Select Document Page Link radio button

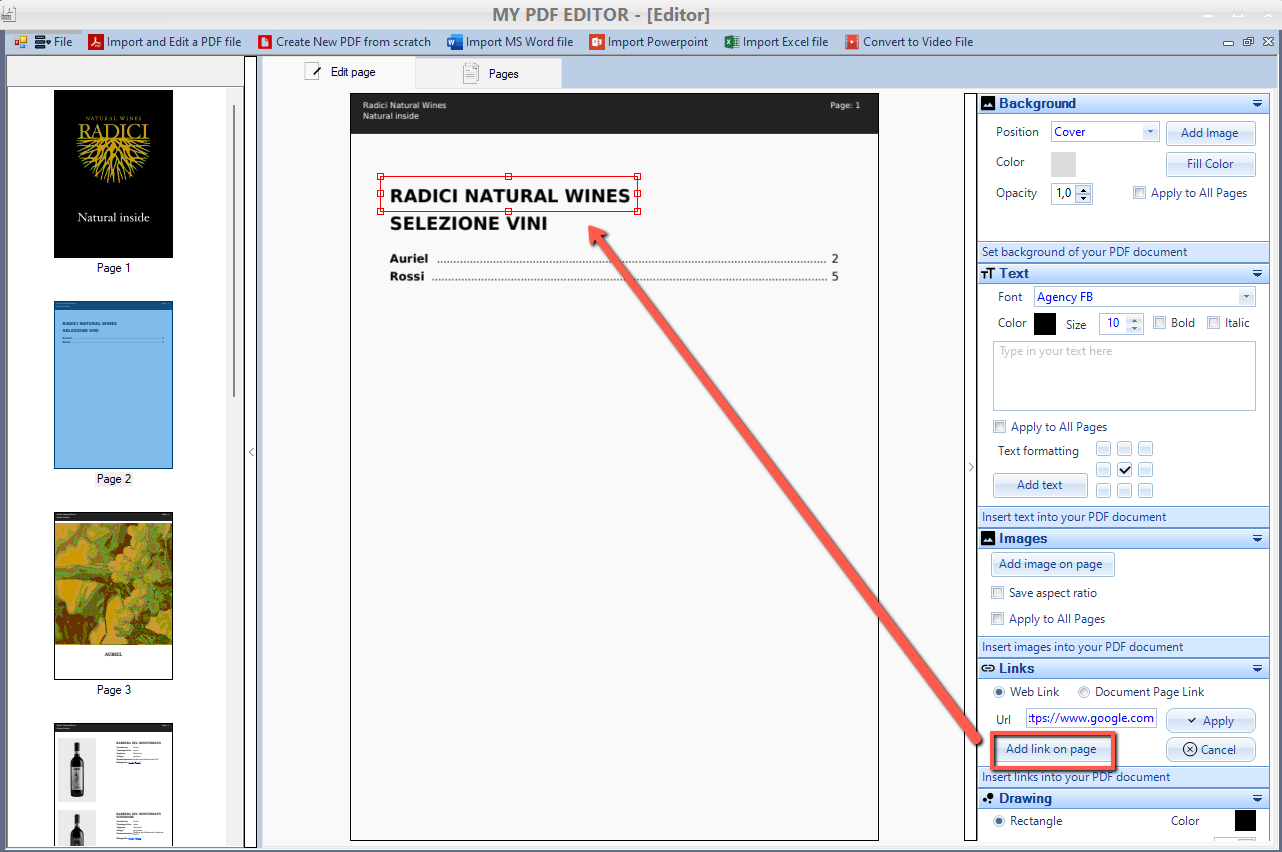coord(1084,692)
